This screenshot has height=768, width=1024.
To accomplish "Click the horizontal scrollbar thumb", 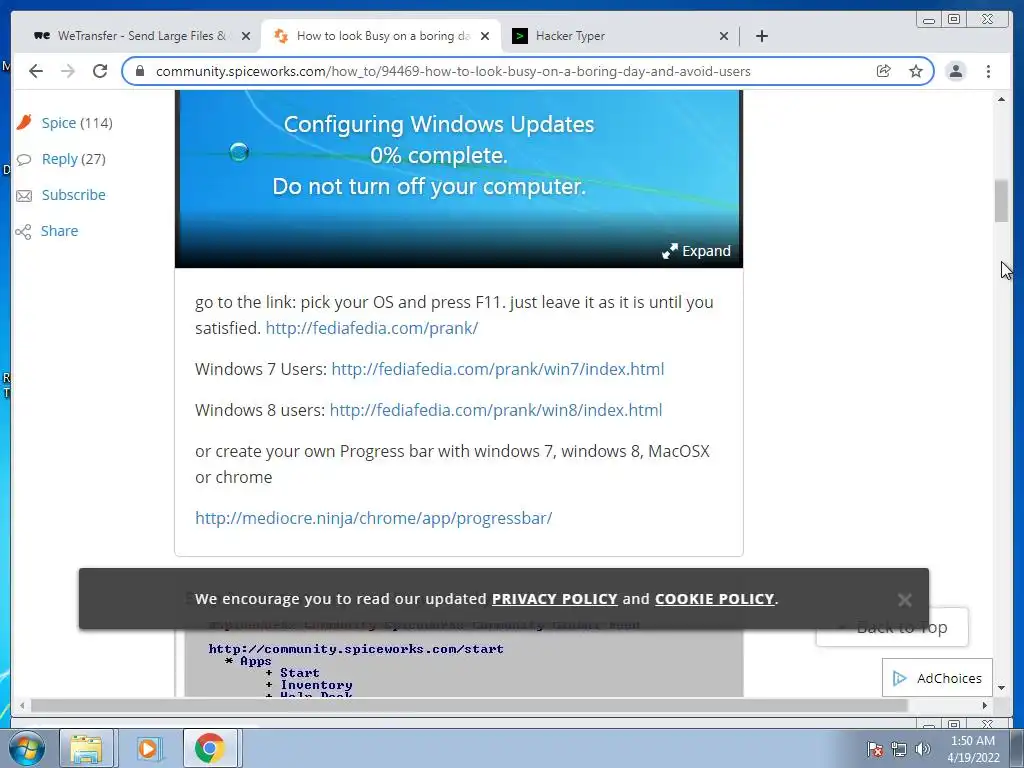I will pos(469,705).
